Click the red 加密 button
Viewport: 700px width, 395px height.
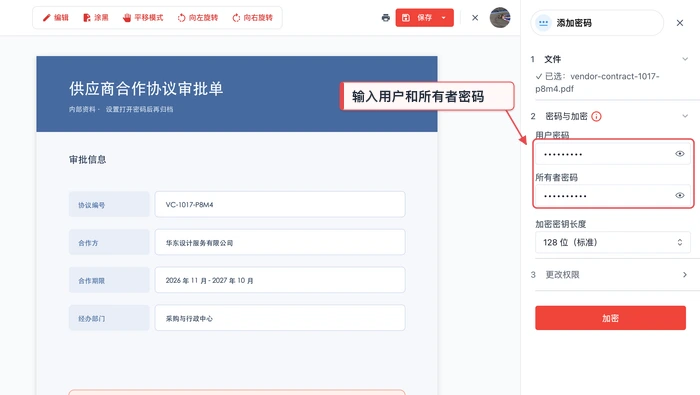(610, 318)
